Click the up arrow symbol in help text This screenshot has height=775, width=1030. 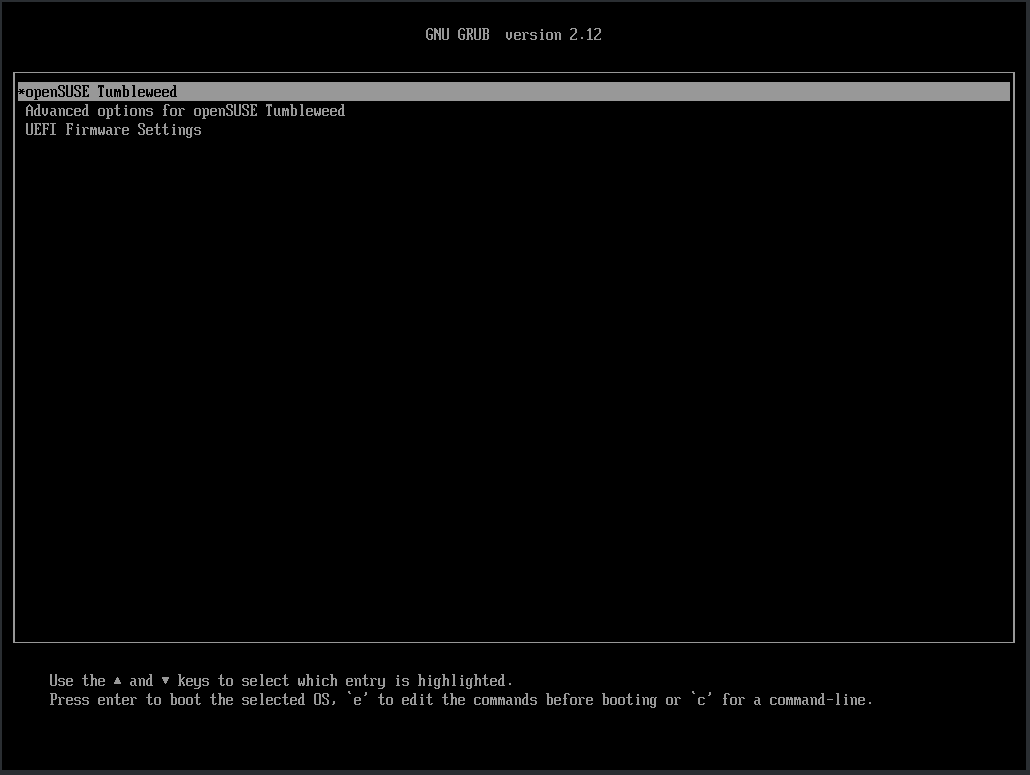[118, 680]
